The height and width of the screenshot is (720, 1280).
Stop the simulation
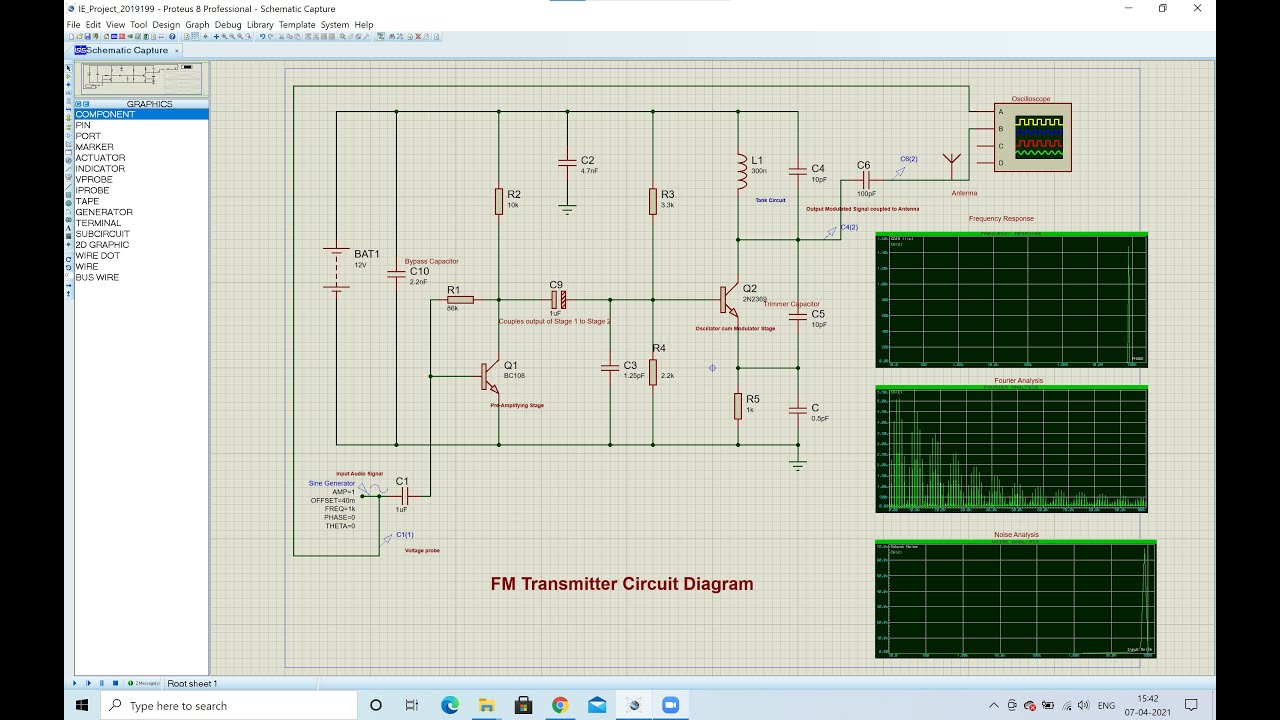tap(115, 683)
